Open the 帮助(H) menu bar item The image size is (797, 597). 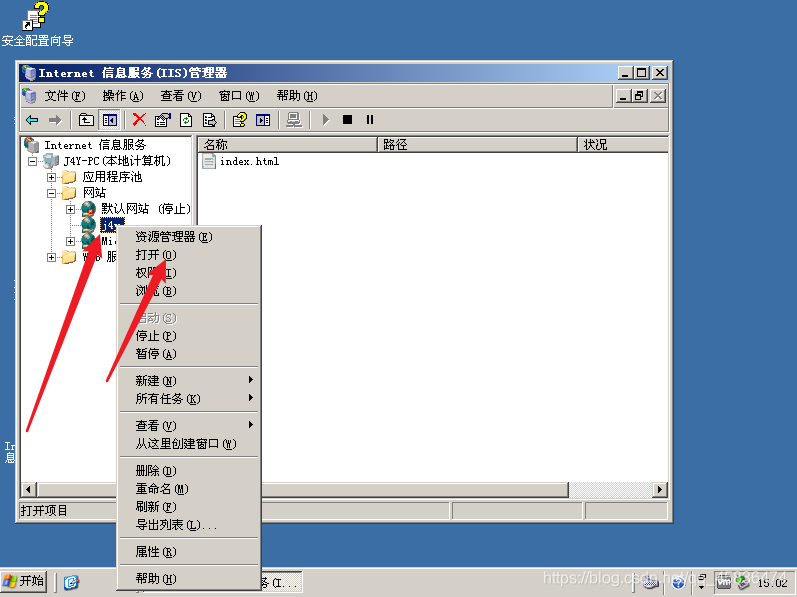[x=297, y=96]
